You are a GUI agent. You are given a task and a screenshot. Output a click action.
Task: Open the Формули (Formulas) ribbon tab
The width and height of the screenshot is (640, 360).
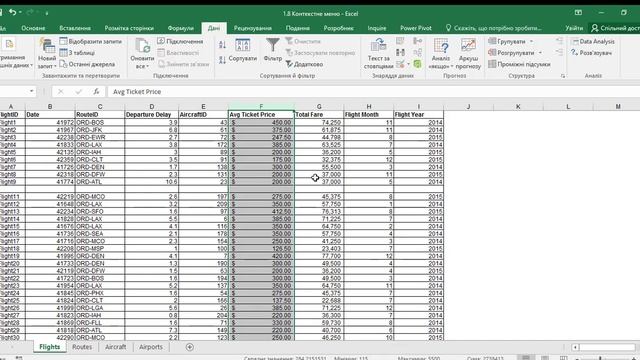[x=180, y=28]
